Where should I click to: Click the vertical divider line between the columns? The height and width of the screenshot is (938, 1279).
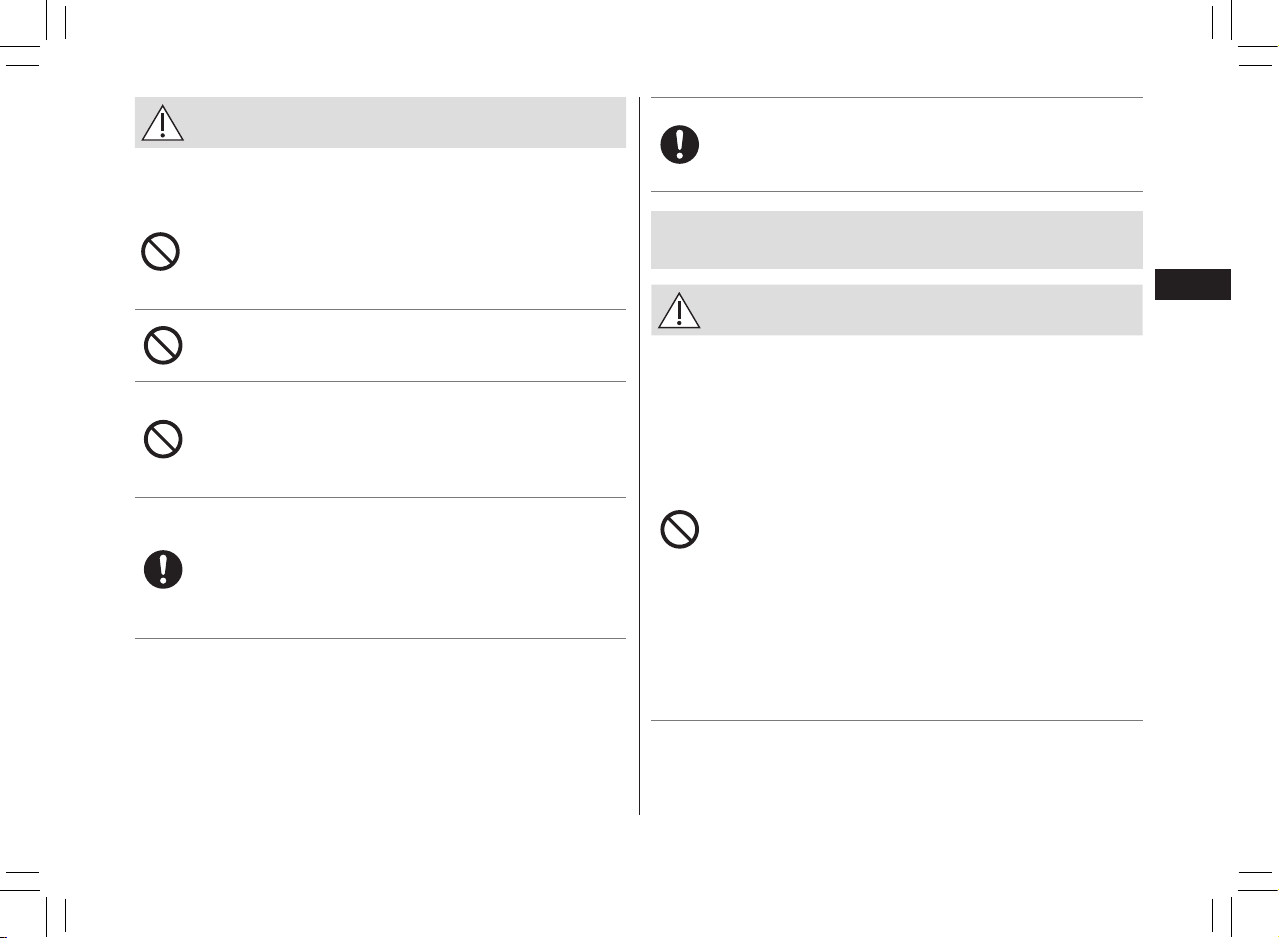[x=639, y=456]
